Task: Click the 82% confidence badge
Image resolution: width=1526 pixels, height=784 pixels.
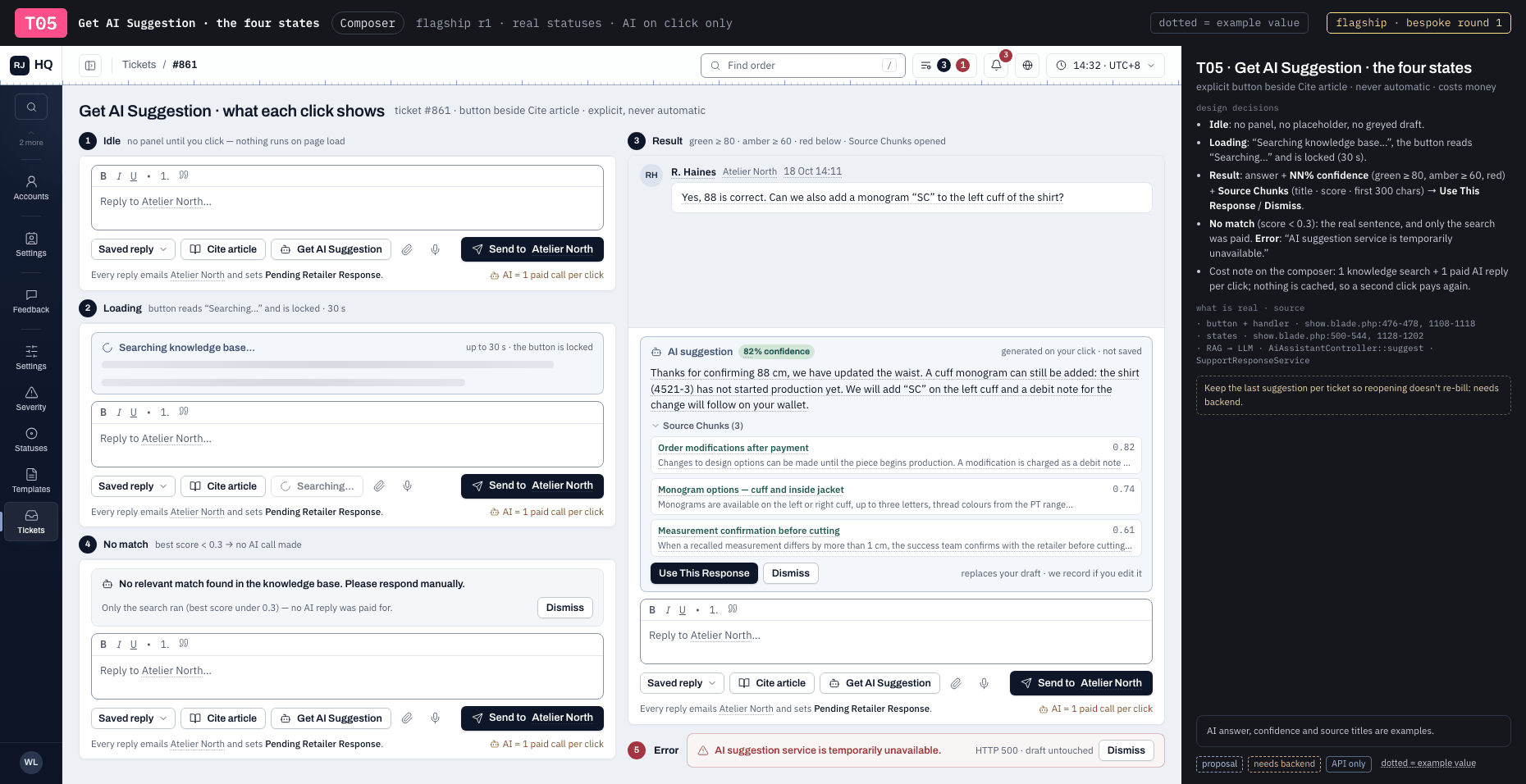Action: click(776, 352)
